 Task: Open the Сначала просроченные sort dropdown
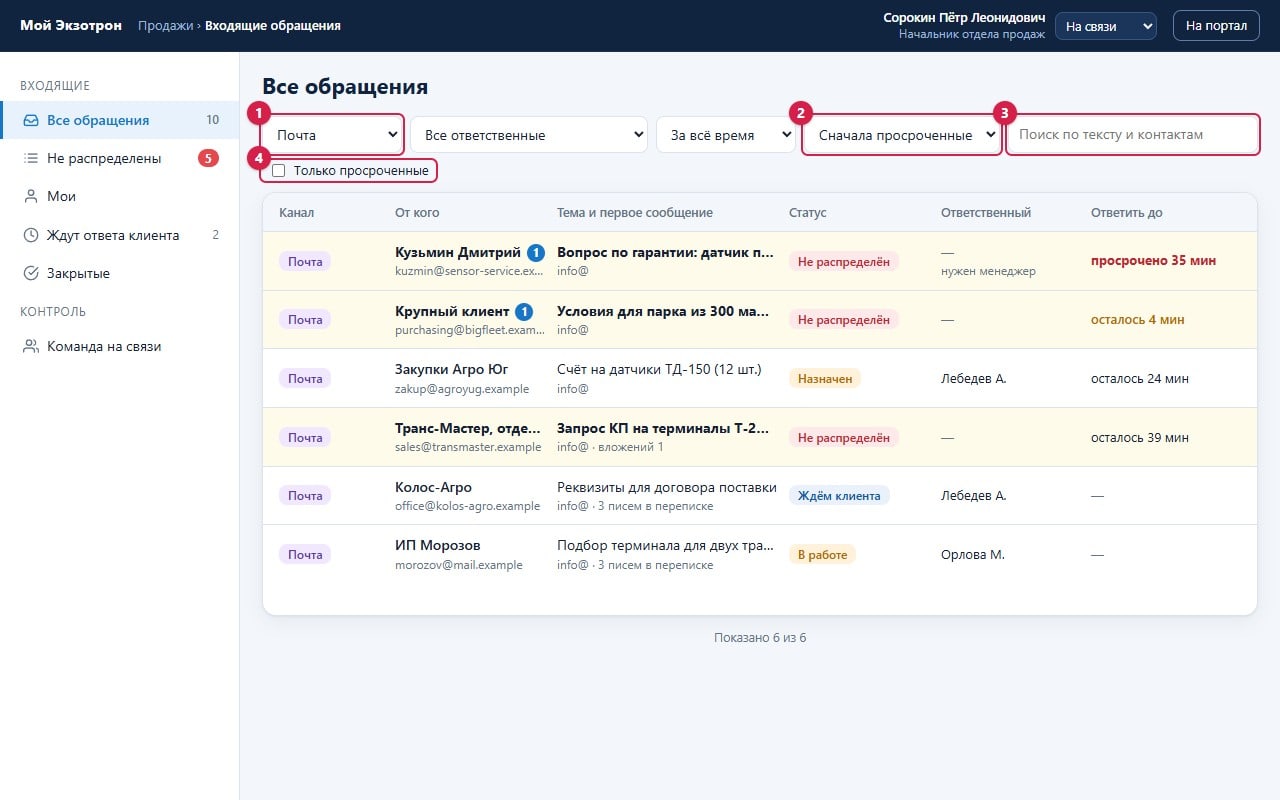pos(902,134)
